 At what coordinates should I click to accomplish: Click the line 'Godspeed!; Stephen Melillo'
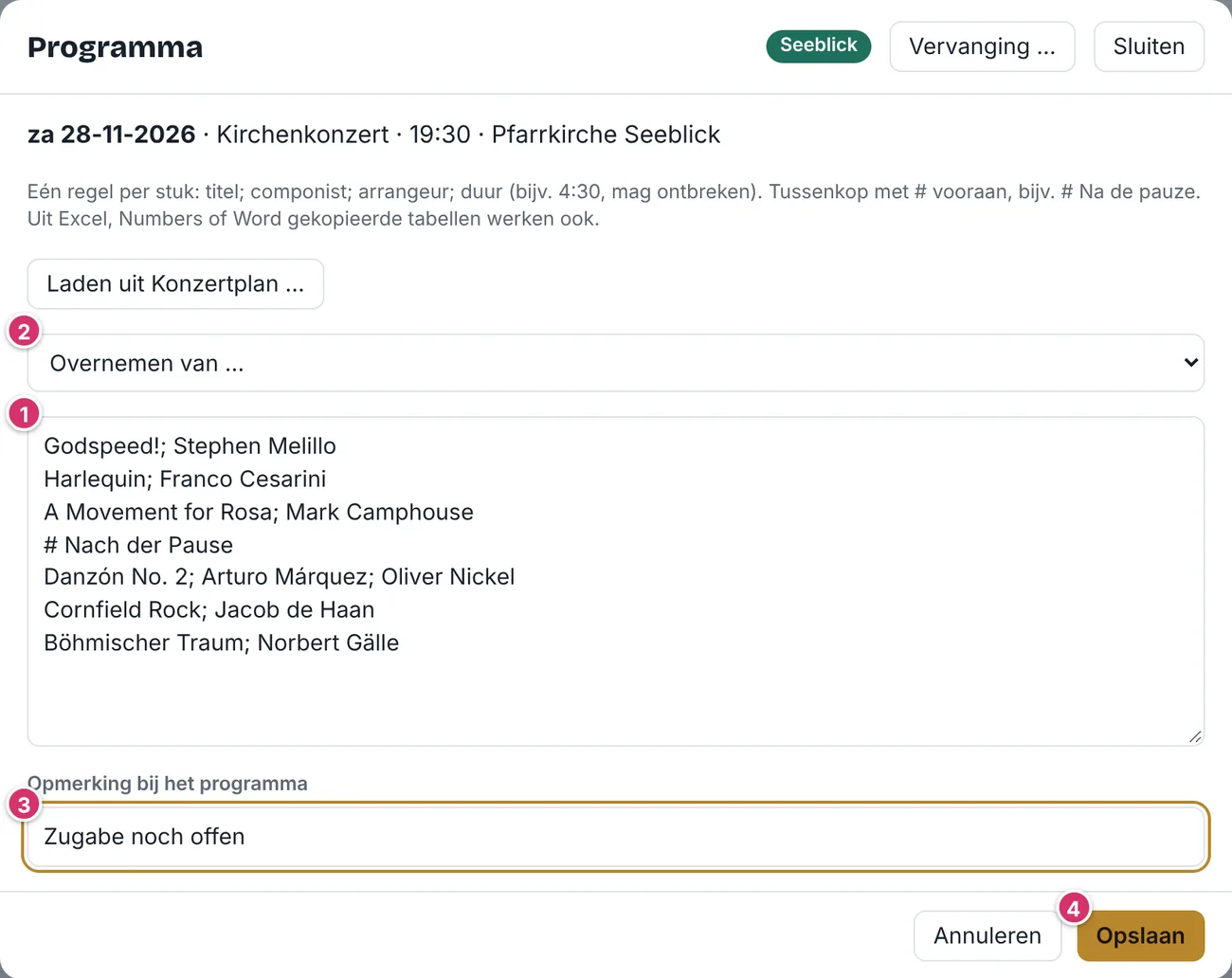pos(190,446)
